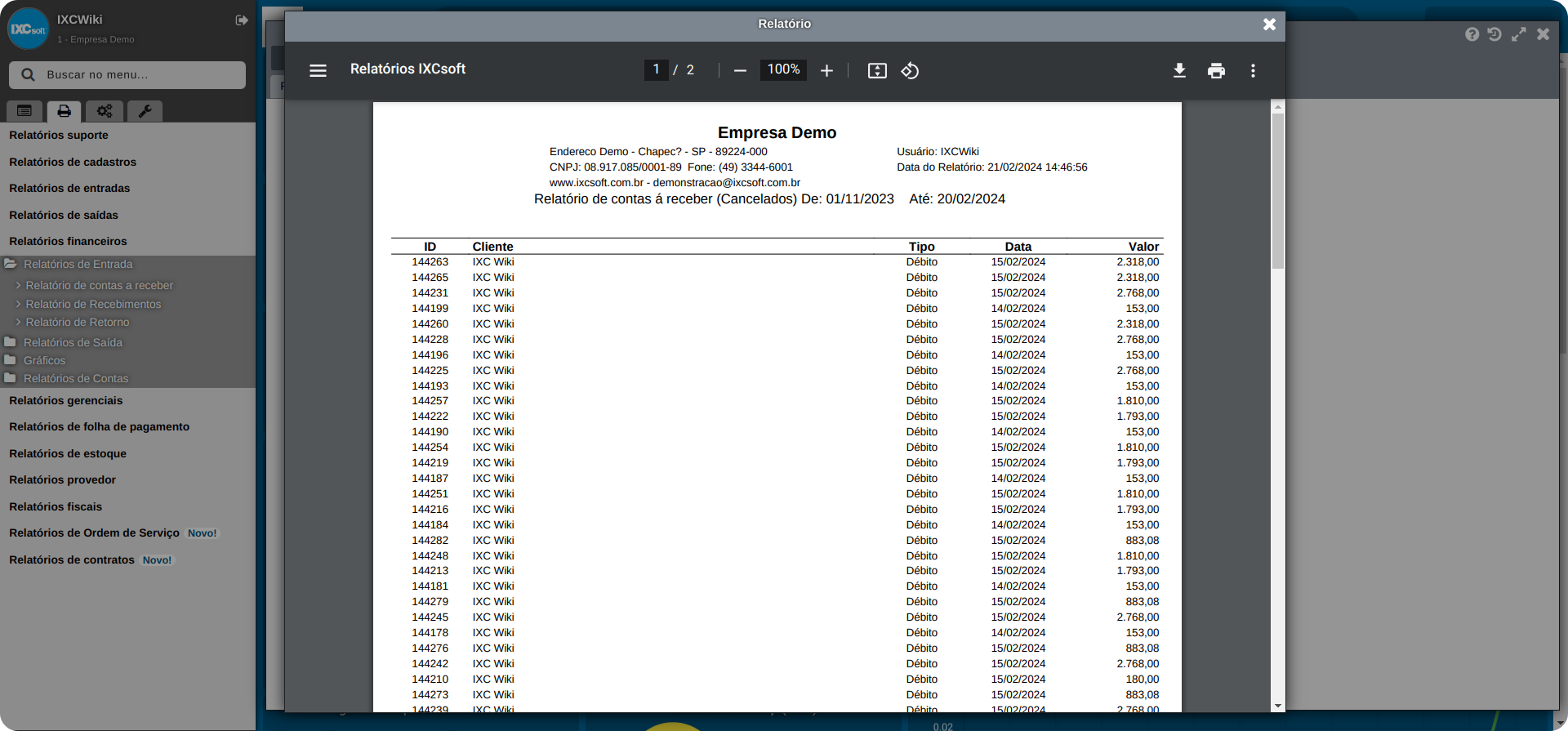Viewport: 1568px width, 731px height.
Task: Open Relatórios de folha de pagamento
Action: point(100,427)
